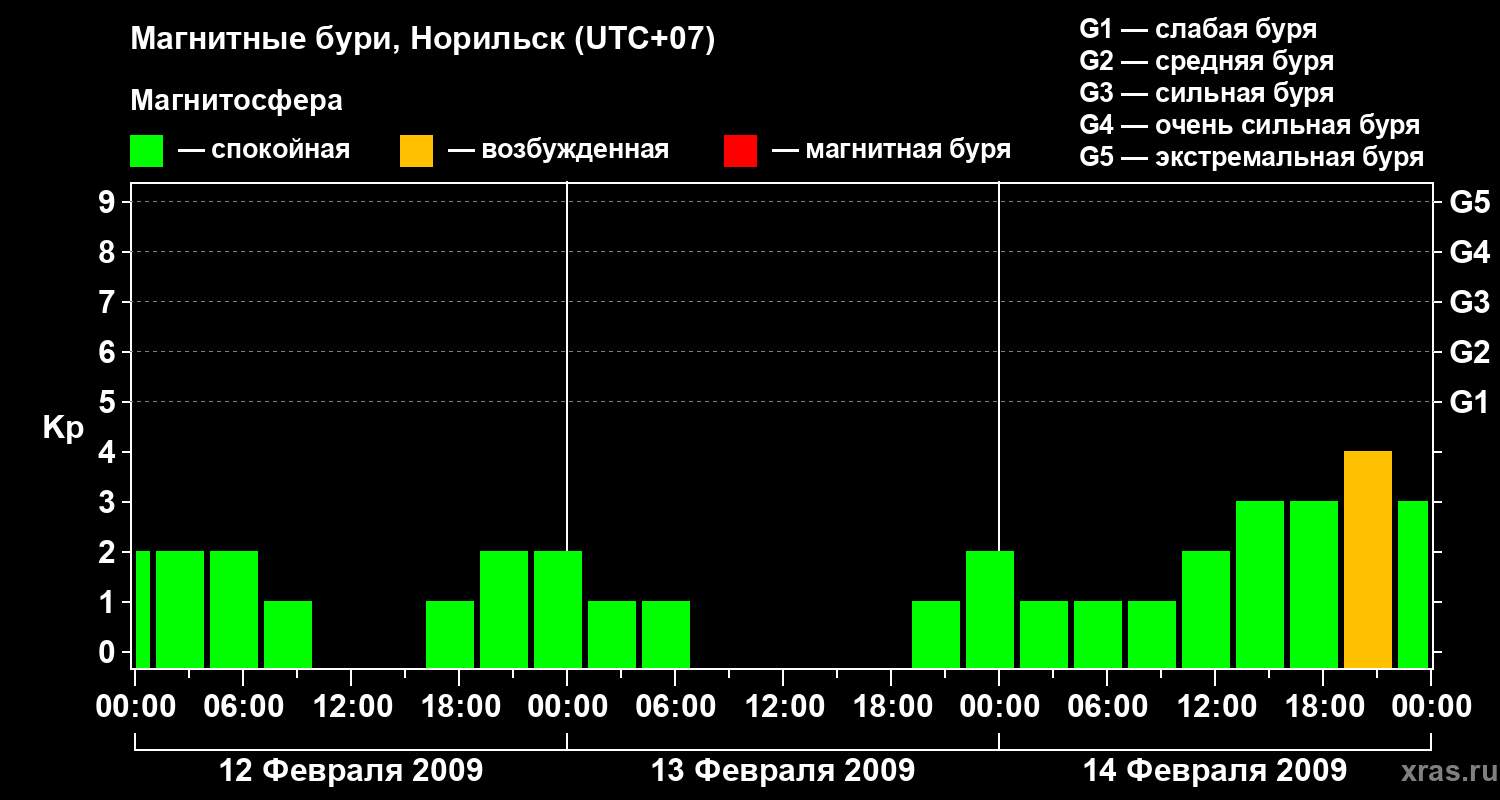Viewport: 1500px width, 800px height.
Task: Click the 'G4' right-axis label
Action: click(x=1470, y=252)
